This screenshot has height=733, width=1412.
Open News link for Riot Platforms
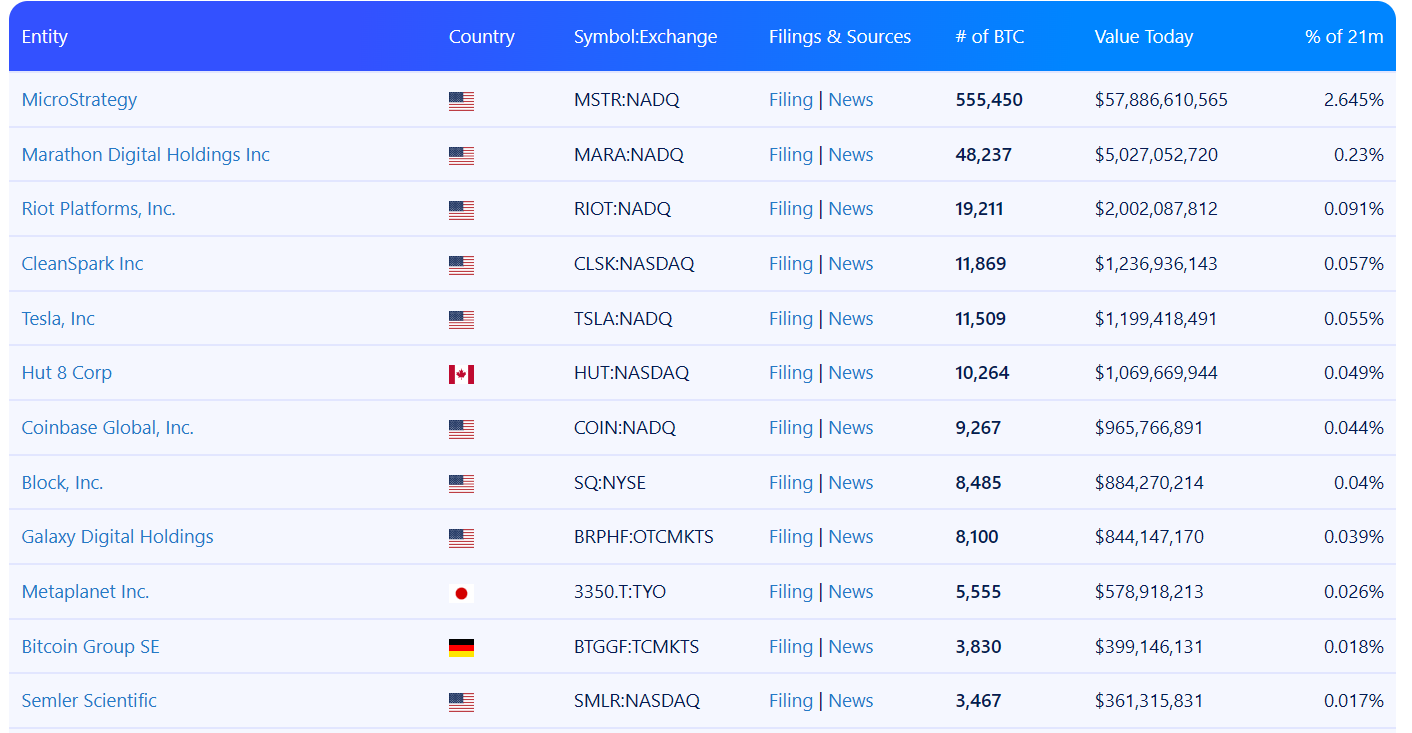pyautogui.click(x=850, y=209)
